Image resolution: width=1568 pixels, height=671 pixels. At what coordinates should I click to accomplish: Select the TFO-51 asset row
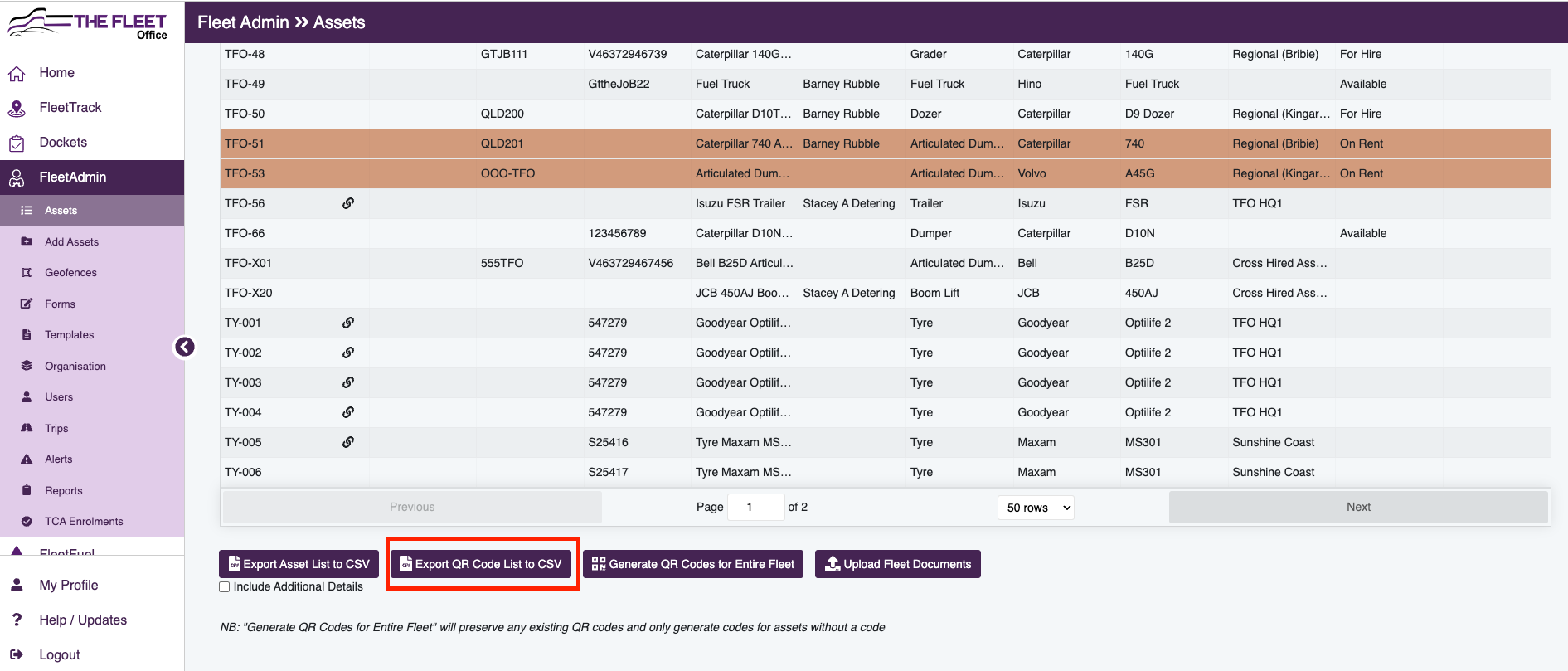(885, 143)
